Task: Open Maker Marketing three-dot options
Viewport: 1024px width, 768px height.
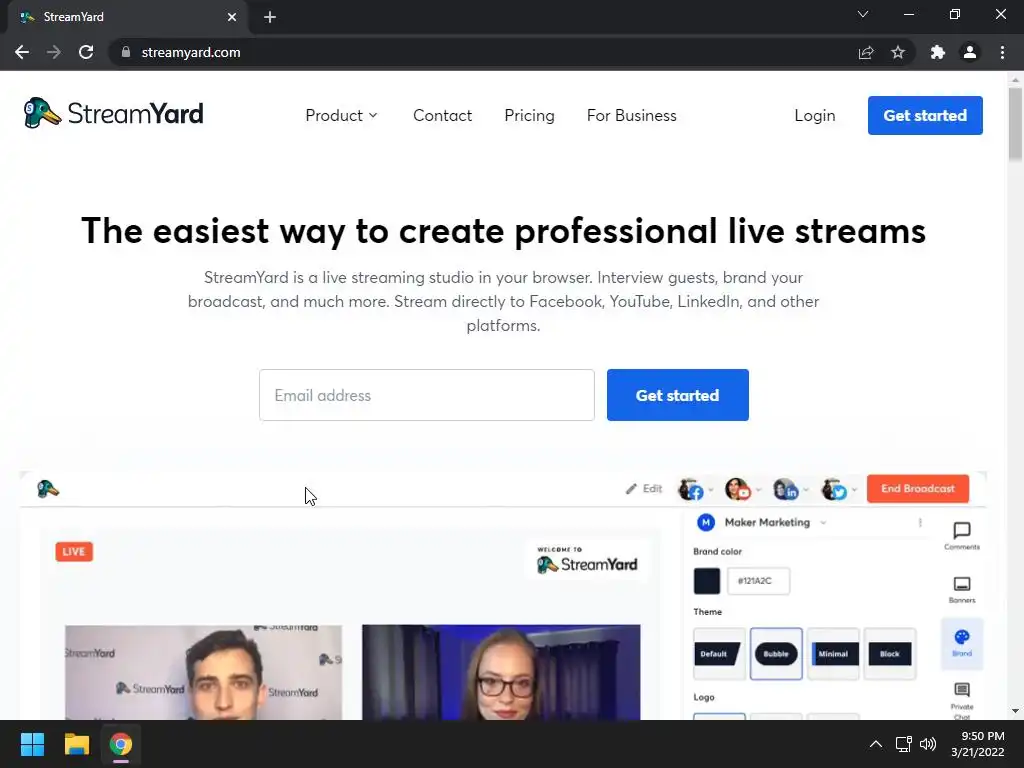Action: [920, 522]
